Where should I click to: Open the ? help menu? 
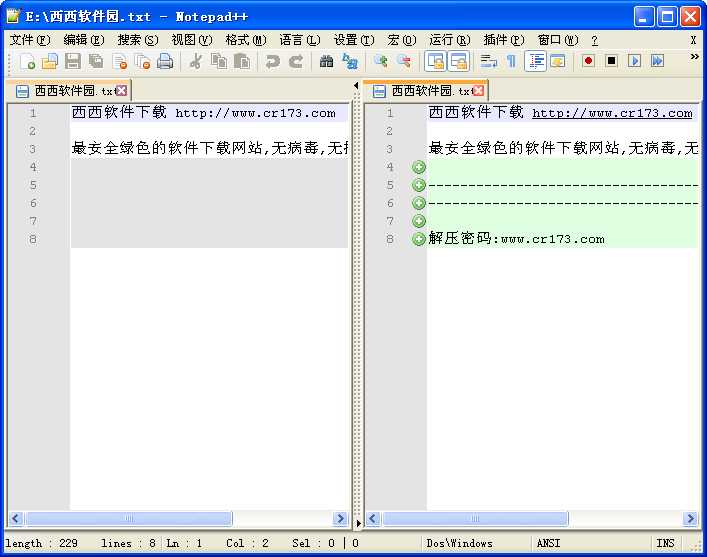[594, 40]
